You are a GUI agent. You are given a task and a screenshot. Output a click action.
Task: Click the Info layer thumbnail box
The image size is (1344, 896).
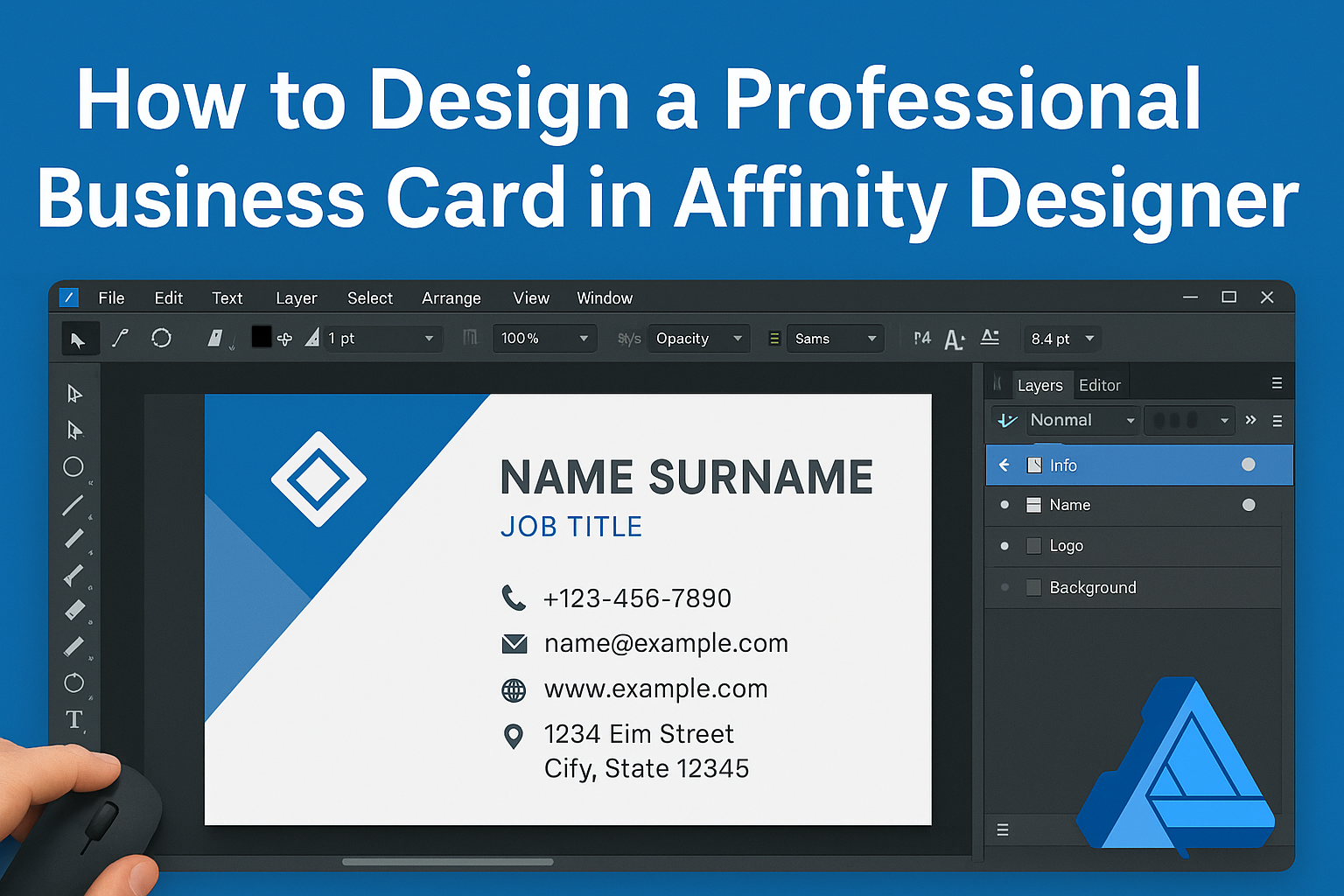pos(1034,465)
